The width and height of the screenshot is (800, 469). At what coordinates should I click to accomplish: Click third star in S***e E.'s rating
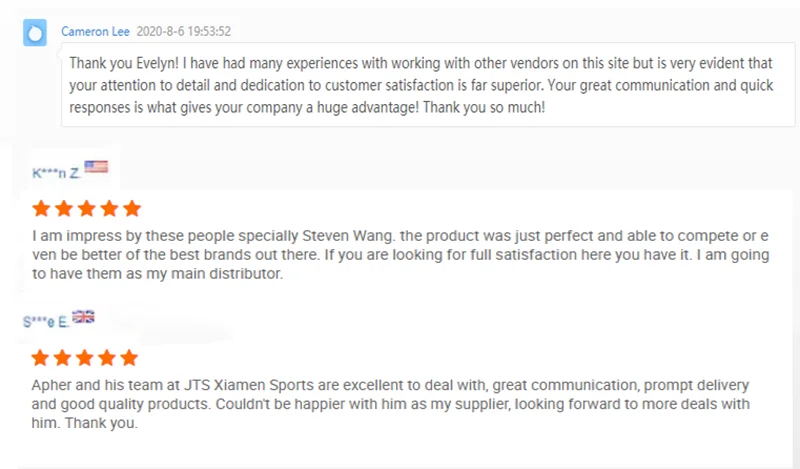pos(87,358)
